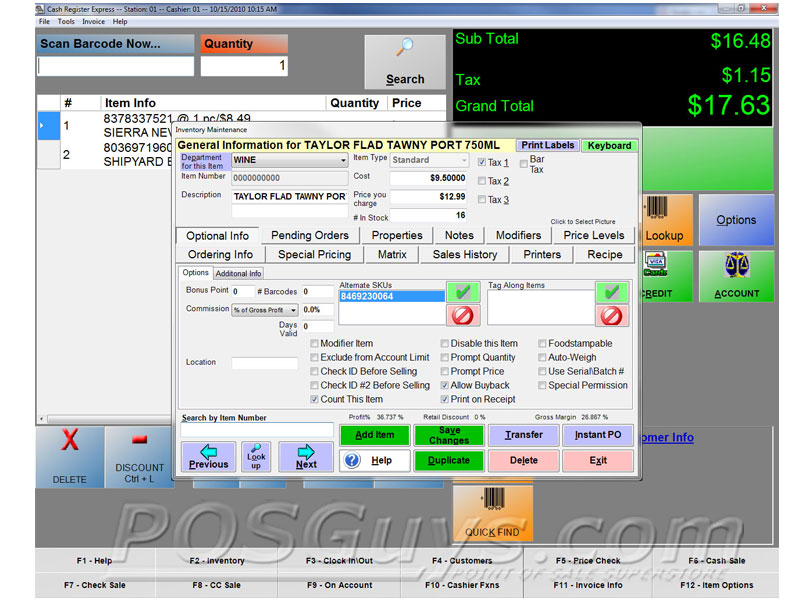Go to Previous item with left arrow
The height and width of the screenshot is (600, 800).
pyautogui.click(x=209, y=457)
